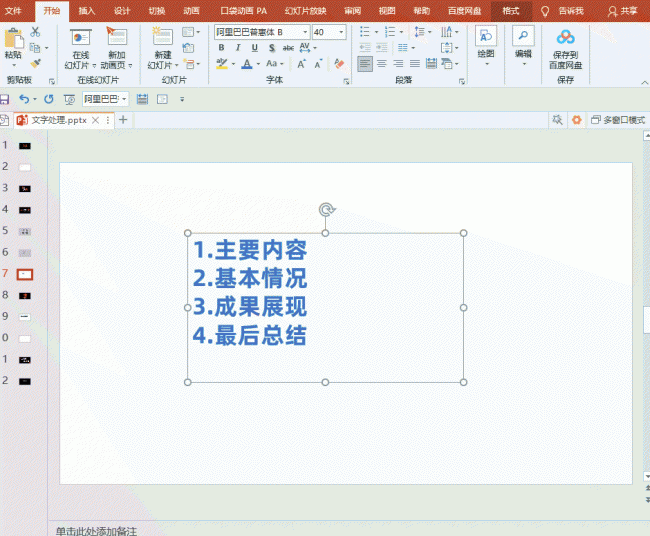
Task: Click decrease font size icon
Action: [x=318, y=64]
